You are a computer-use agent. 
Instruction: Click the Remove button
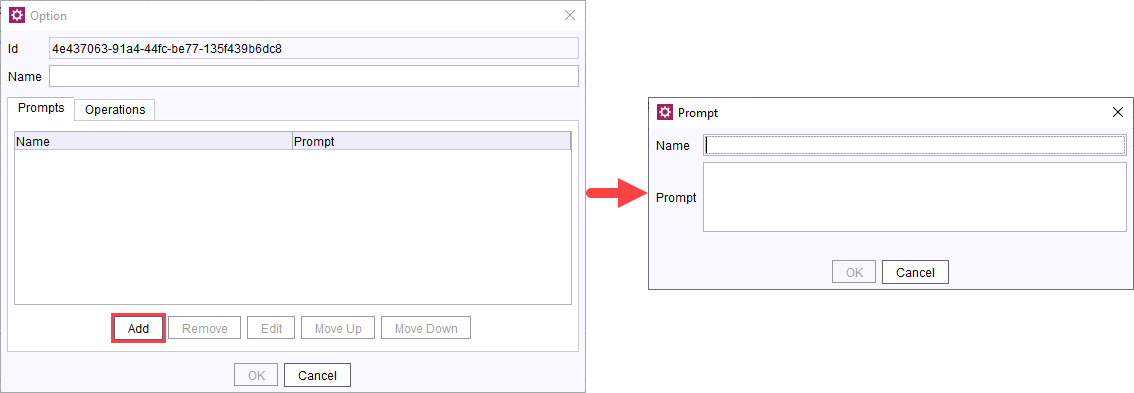click(205, 328)
